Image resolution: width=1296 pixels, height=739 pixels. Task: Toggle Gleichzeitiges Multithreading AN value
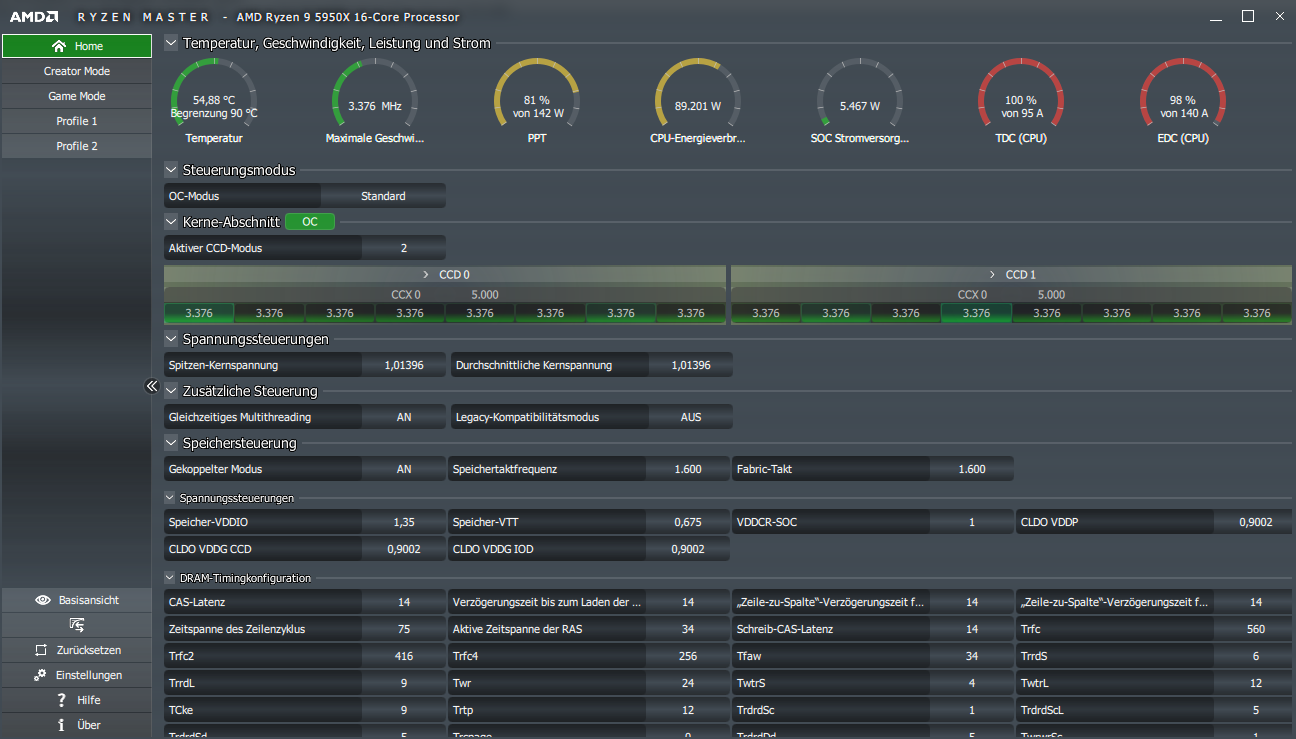pyautogui.click(x=404, y=417)
